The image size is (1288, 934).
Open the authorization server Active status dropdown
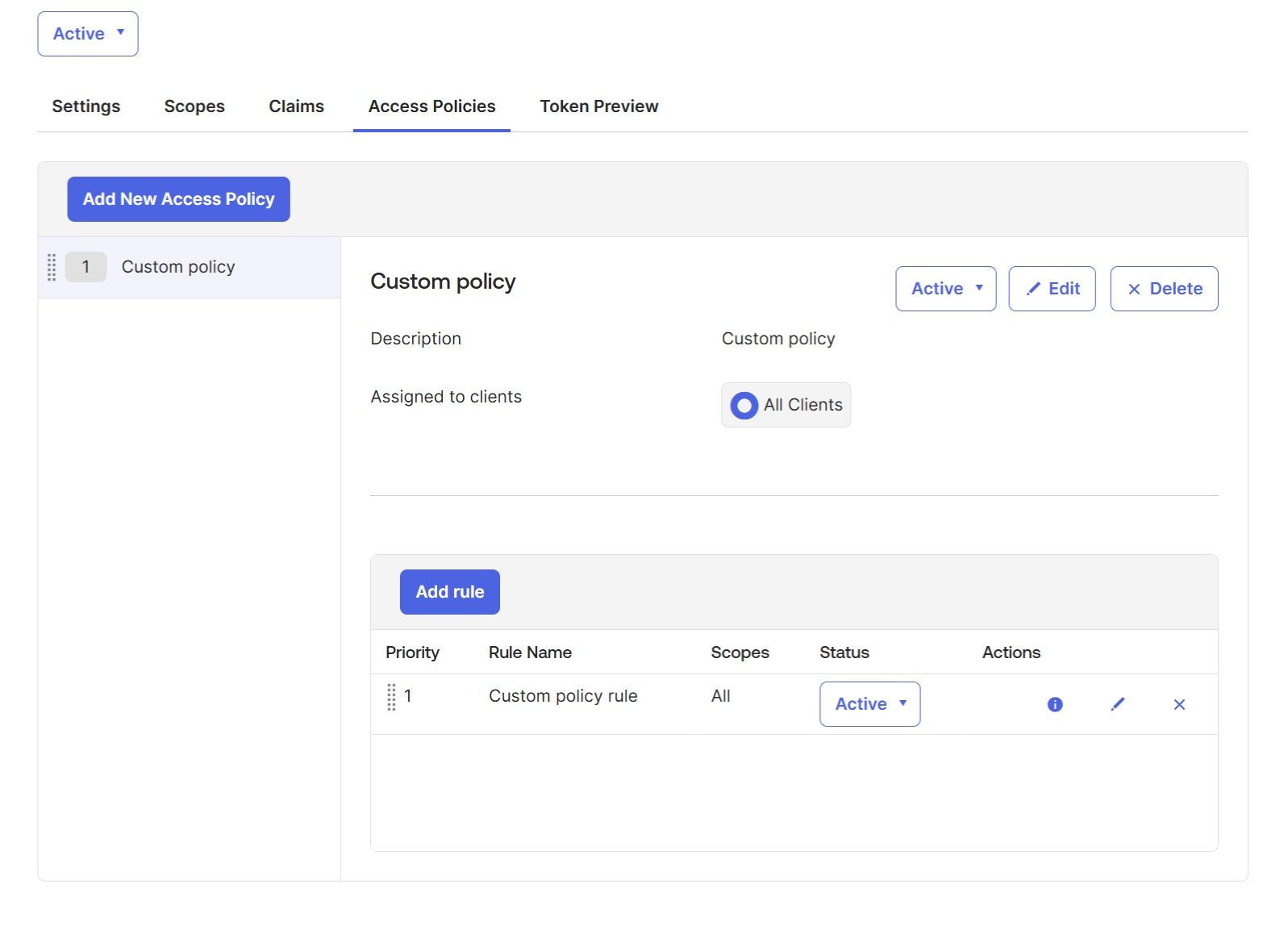[88, 34]
